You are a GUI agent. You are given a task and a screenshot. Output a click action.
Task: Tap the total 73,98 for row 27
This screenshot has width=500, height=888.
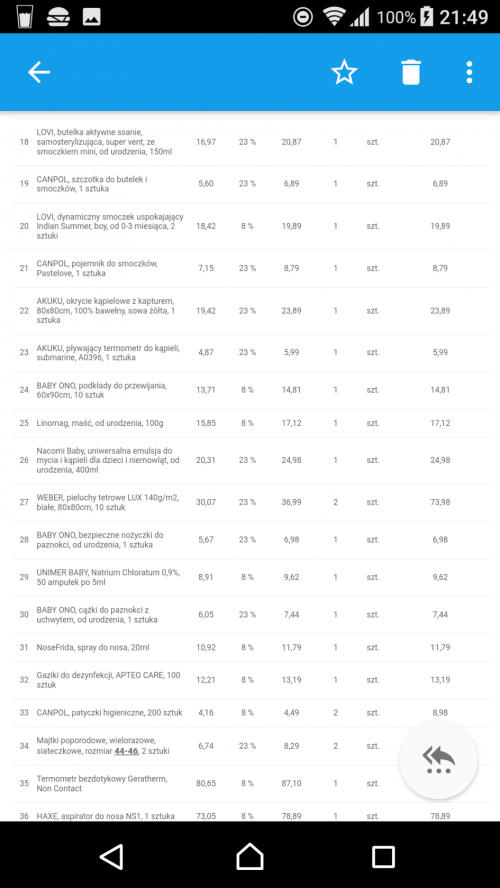(x=440, y=502)
